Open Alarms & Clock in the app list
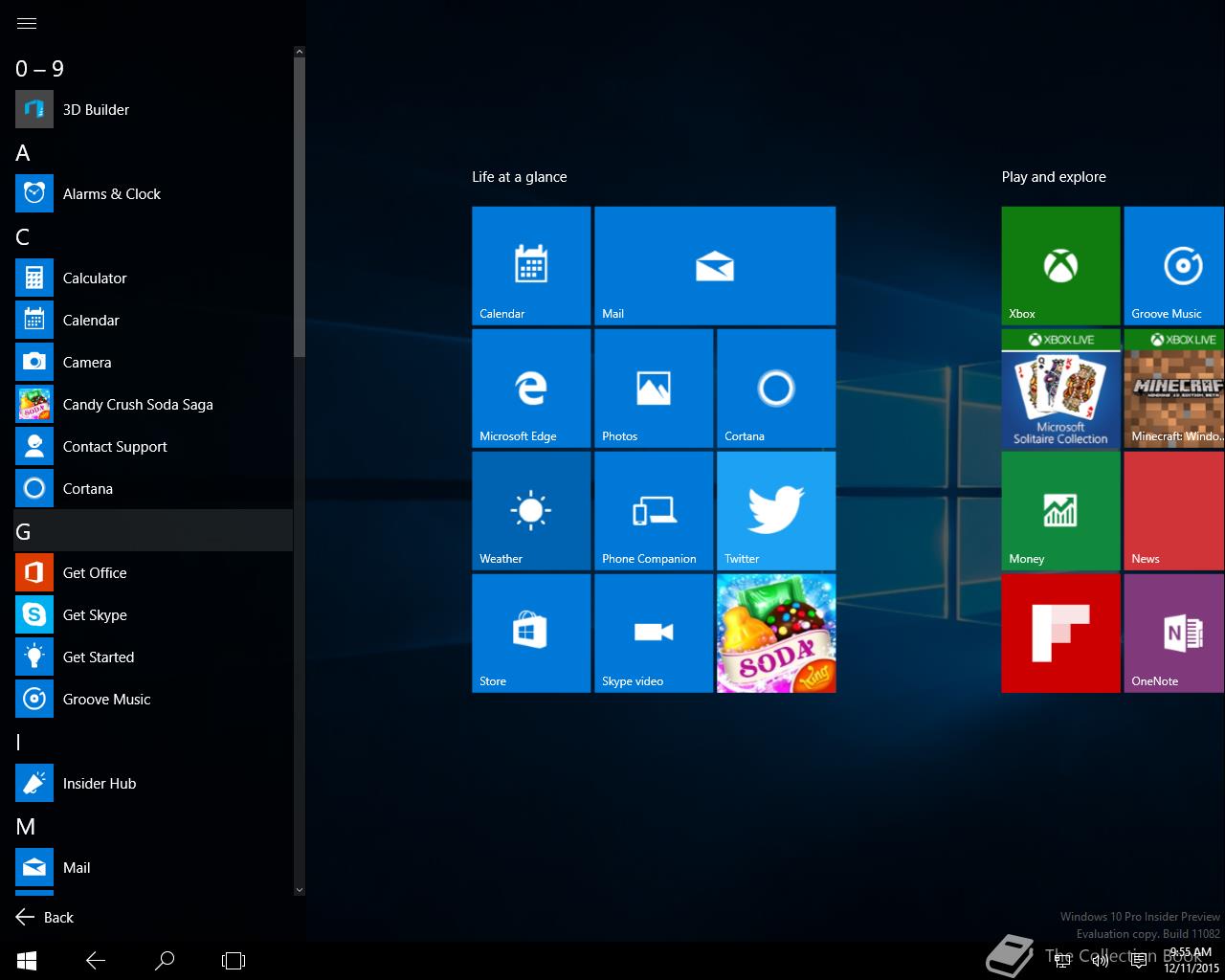This screenshot has height=980, width=1225. coord(153,193)
